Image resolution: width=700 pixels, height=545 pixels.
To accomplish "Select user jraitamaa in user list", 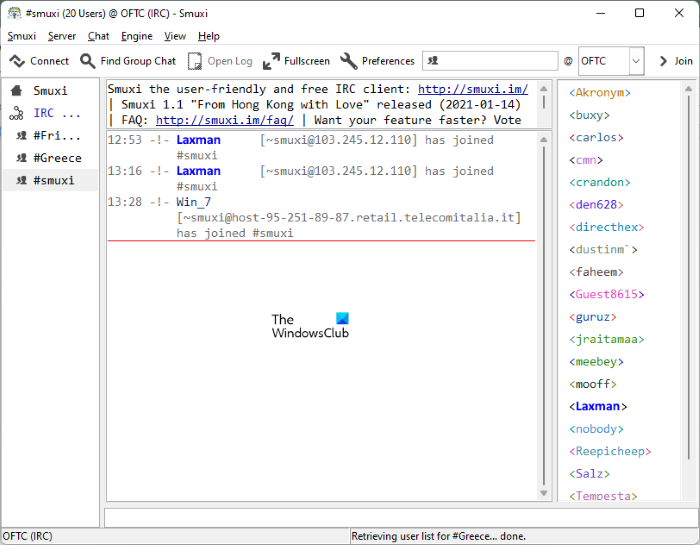I will click(x=607, y=339).
